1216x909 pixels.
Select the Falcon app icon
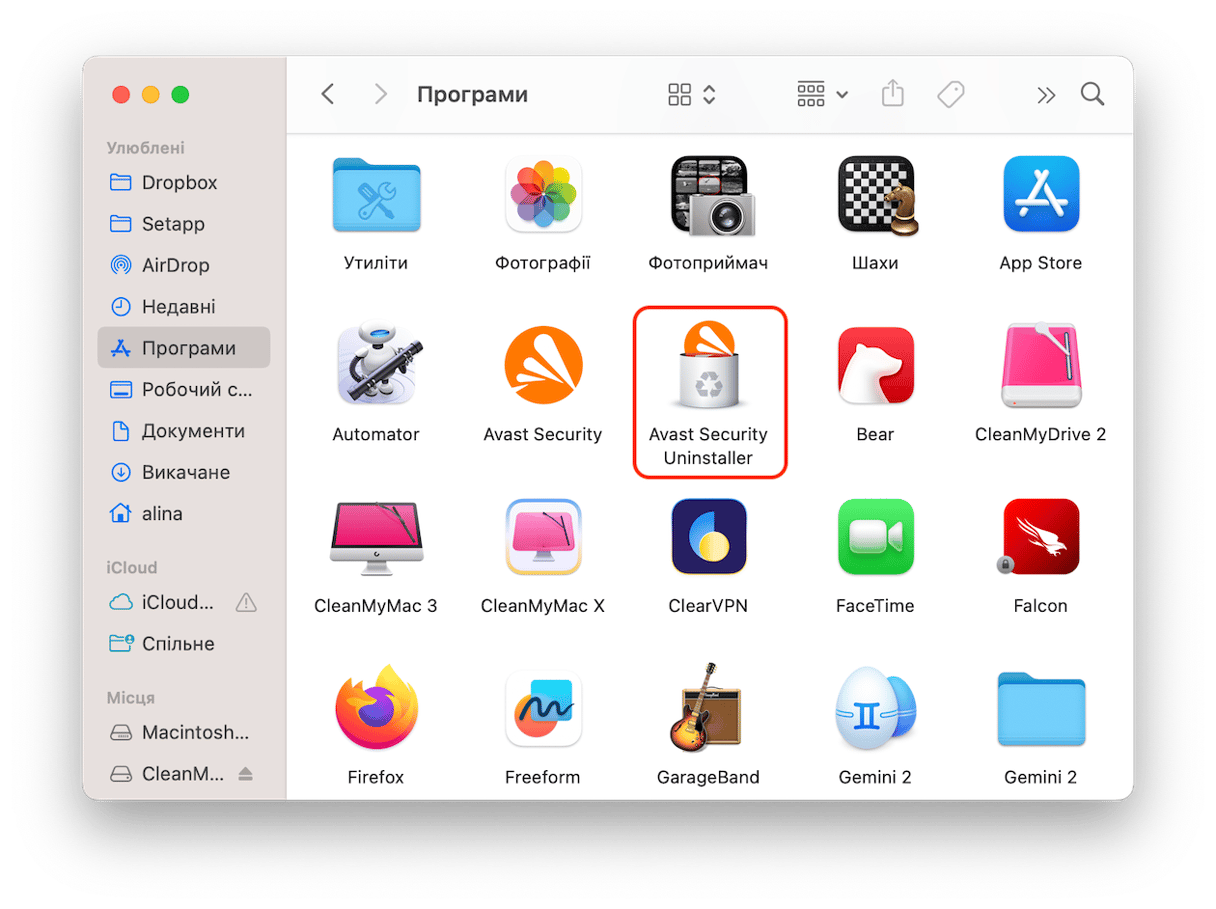click(x=1040, y=538)
